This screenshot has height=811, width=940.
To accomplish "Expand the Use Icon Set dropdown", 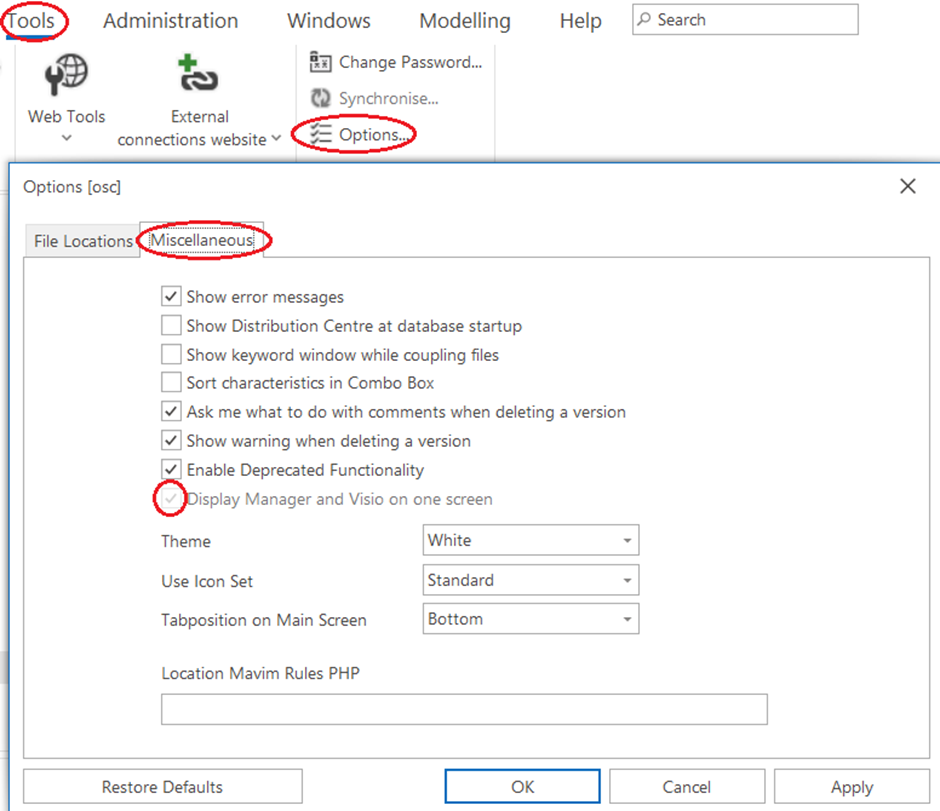I will 627,581.
